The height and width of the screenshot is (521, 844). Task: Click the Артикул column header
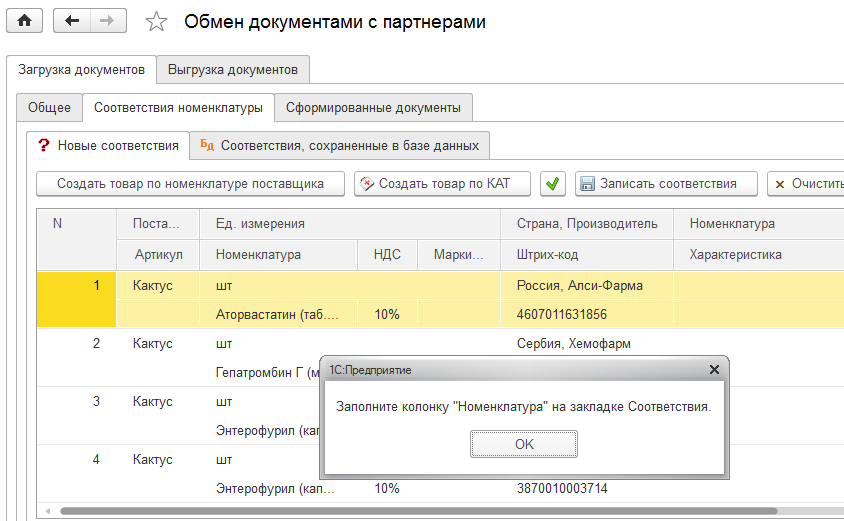[158, 254]
